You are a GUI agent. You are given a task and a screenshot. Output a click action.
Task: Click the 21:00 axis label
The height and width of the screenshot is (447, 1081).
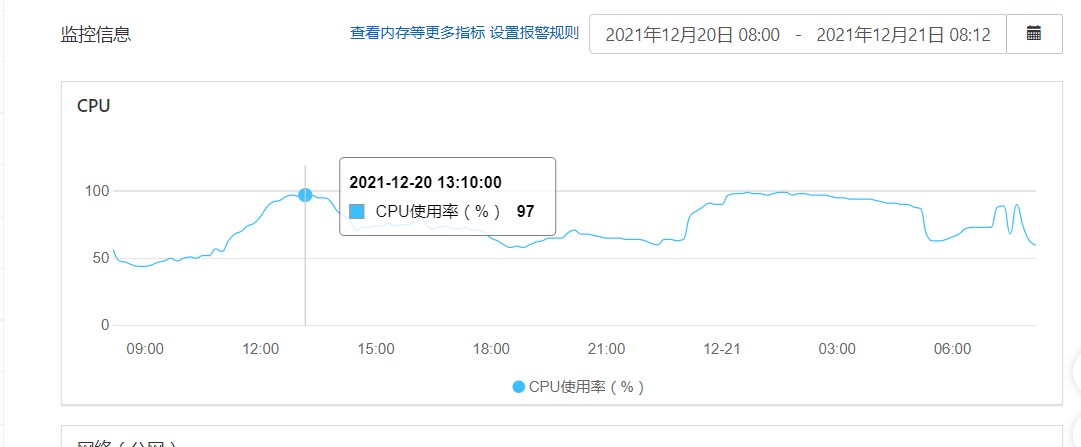coord(607,349)
